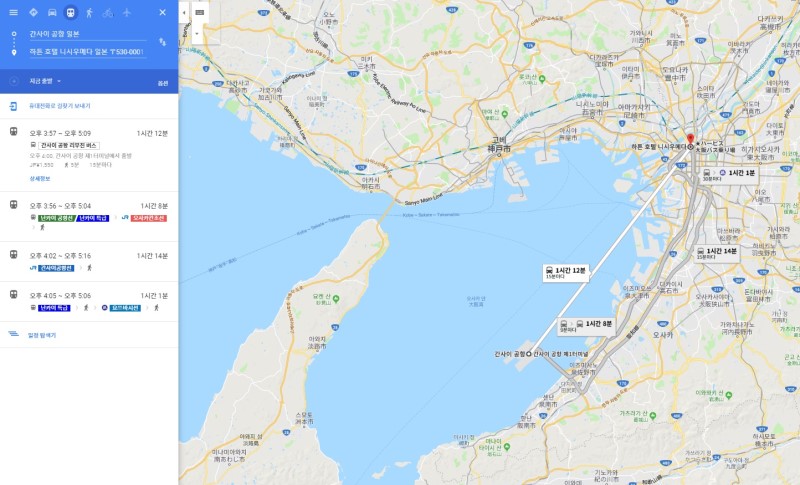Open details link for limousine bus route
Viewport: 800px width, 485px height.
click(40, 178)
